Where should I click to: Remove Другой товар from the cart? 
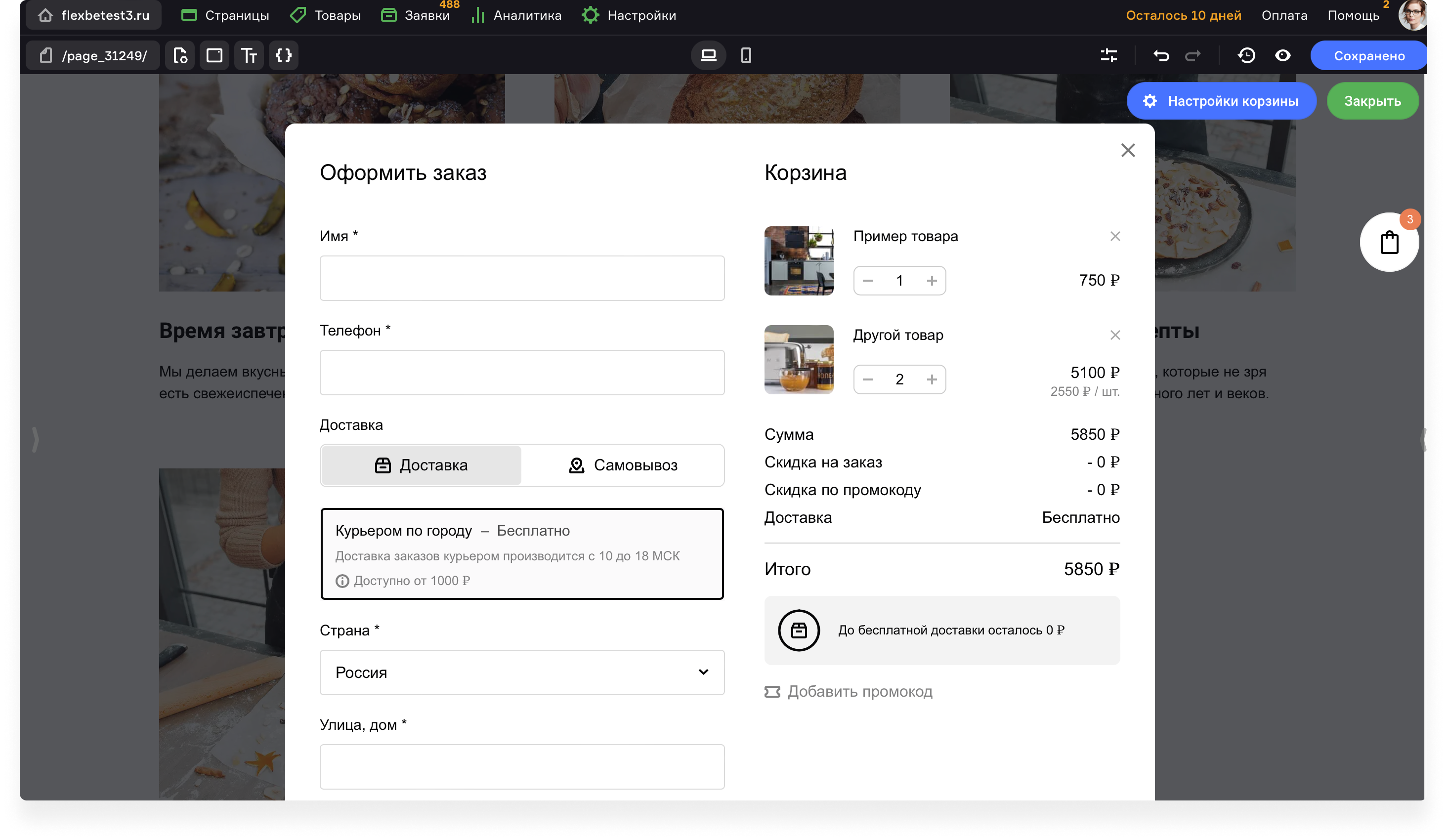[1115, 336]
